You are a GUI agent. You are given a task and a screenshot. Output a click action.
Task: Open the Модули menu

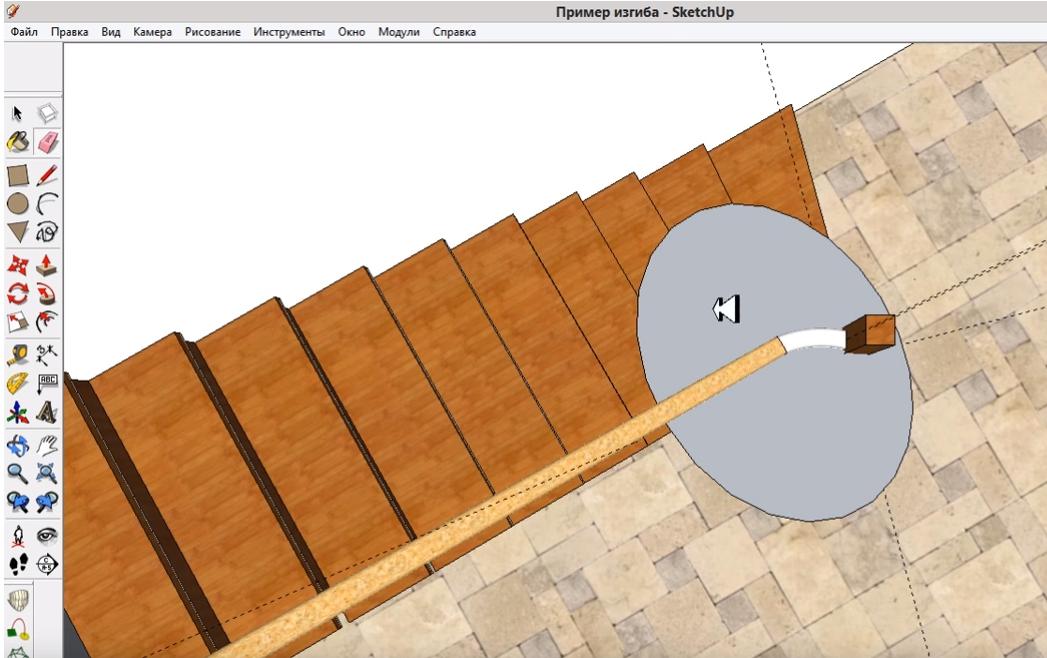point(399,32)
